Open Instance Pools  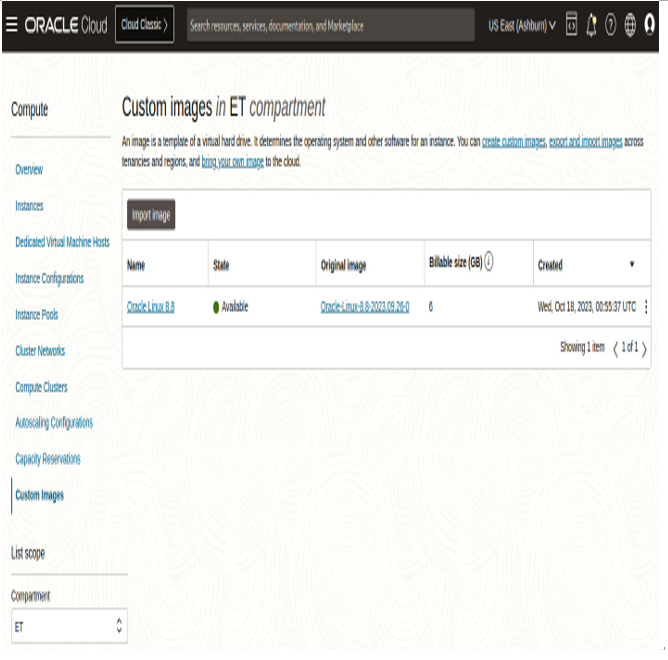tap(37, 314)
